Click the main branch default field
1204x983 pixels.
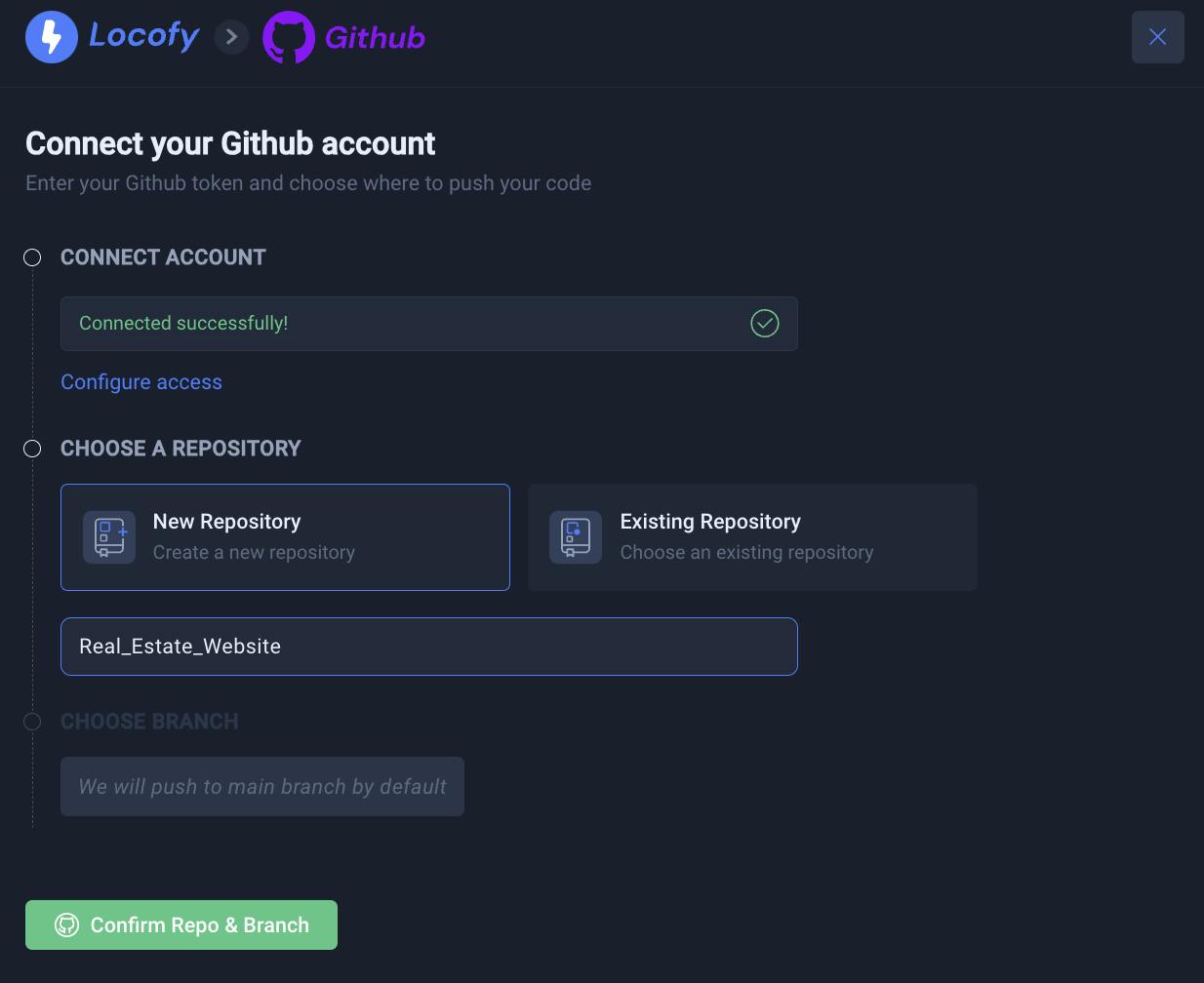click(262, 787)
